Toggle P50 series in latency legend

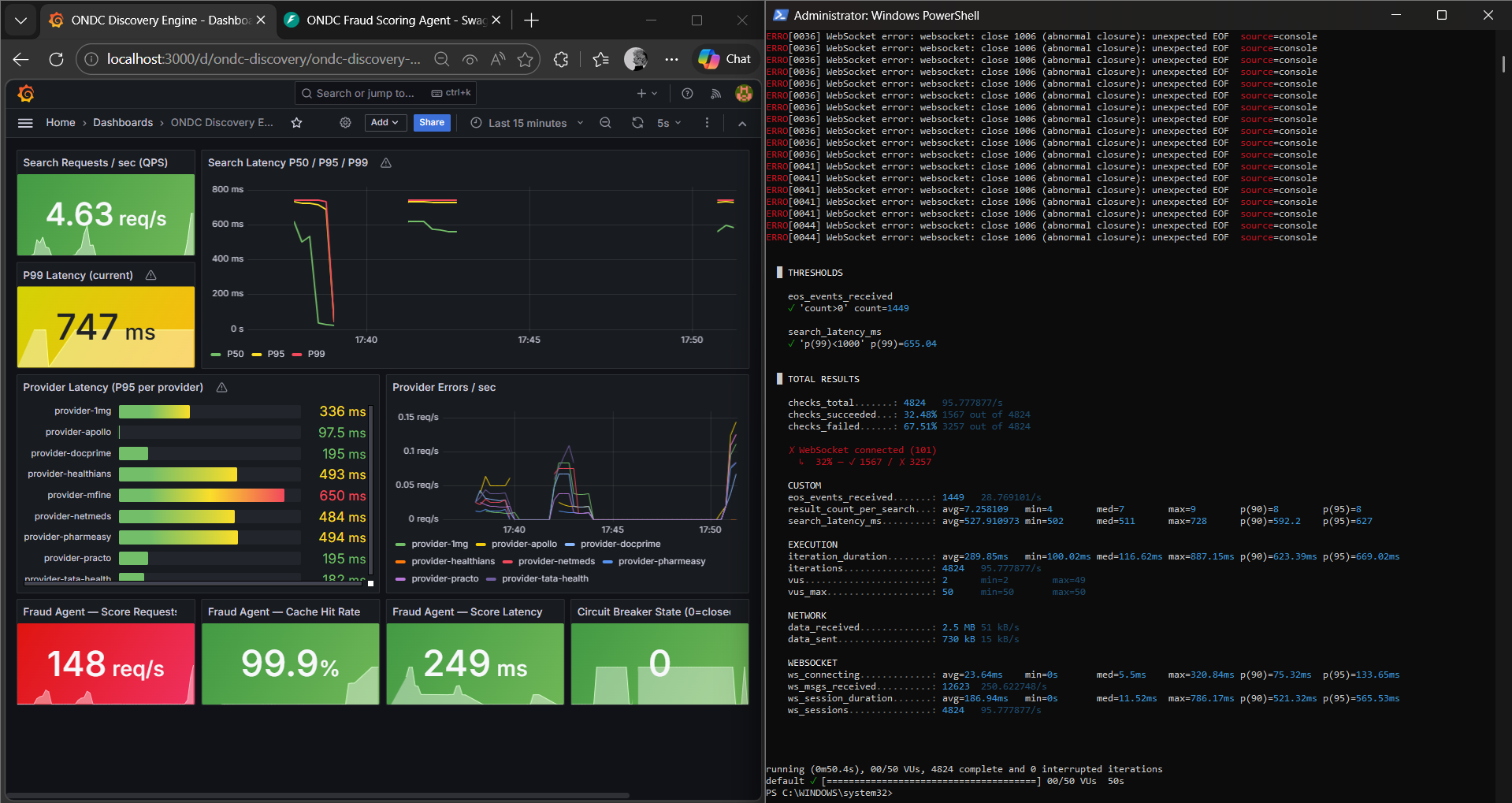235,354
